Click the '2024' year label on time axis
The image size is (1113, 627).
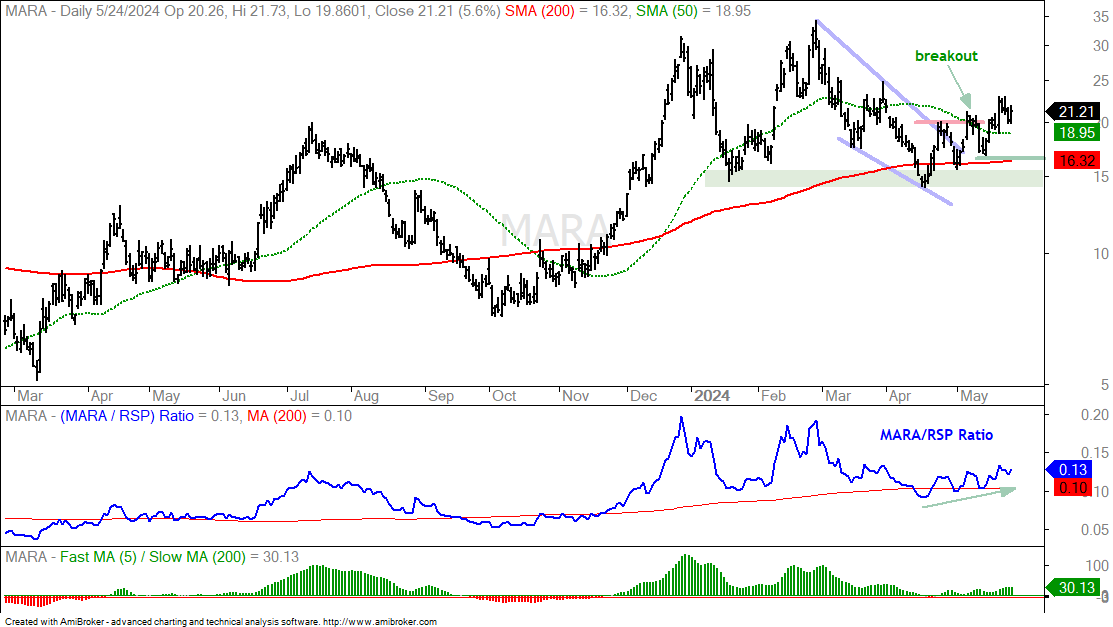tap(712, 396)
